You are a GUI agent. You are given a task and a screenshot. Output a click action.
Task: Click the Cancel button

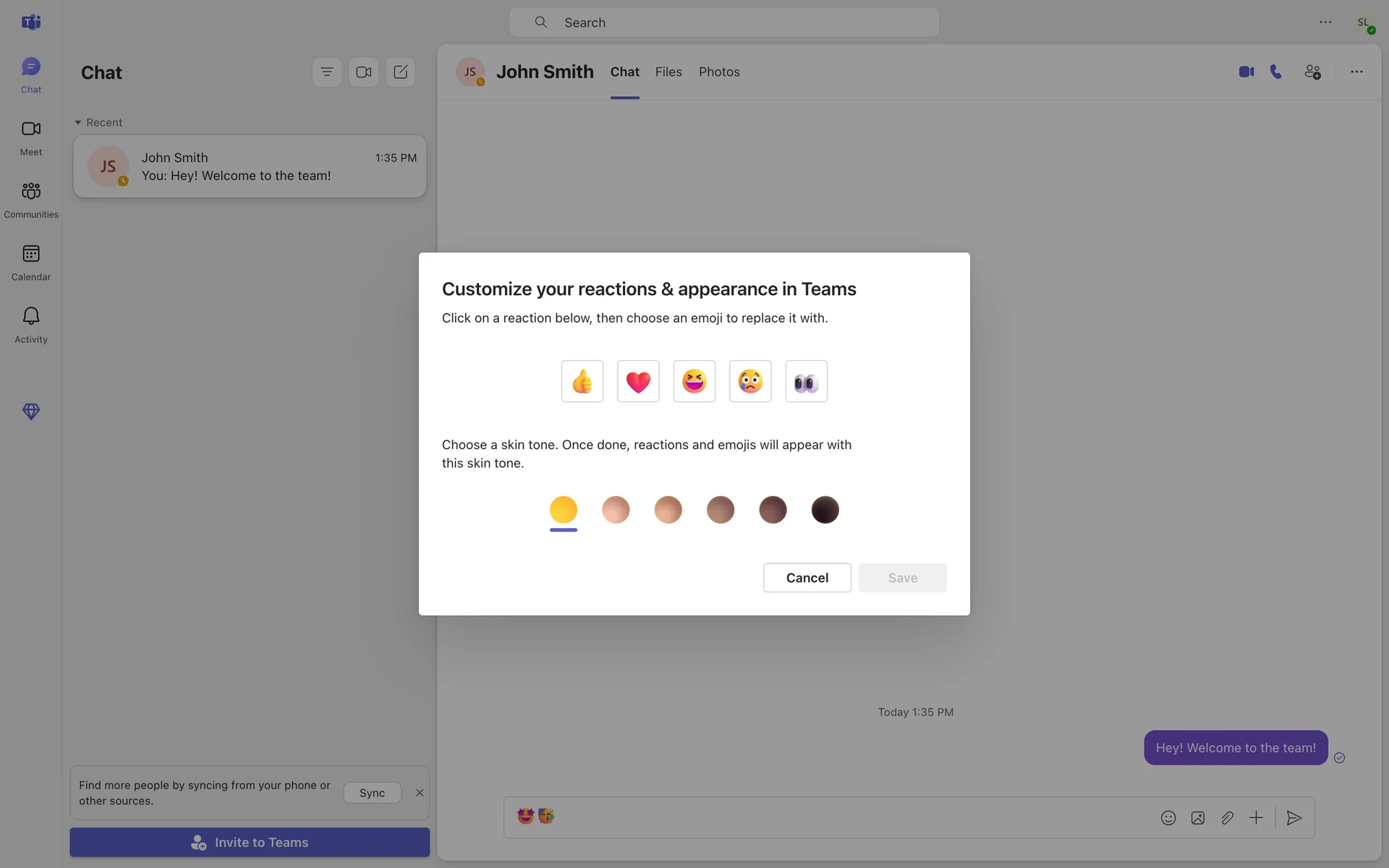click(x=807, y=578)
